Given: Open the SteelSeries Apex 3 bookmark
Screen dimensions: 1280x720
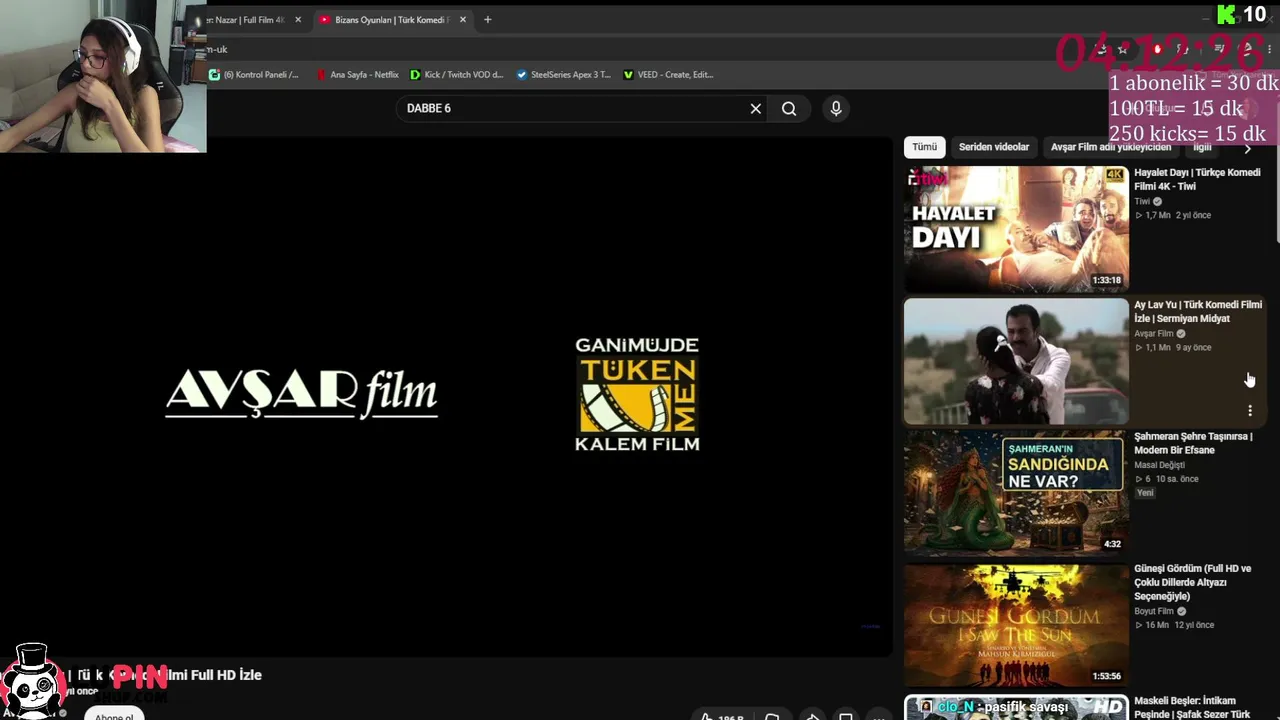Looking at the screenshot, I should [564, 75].
